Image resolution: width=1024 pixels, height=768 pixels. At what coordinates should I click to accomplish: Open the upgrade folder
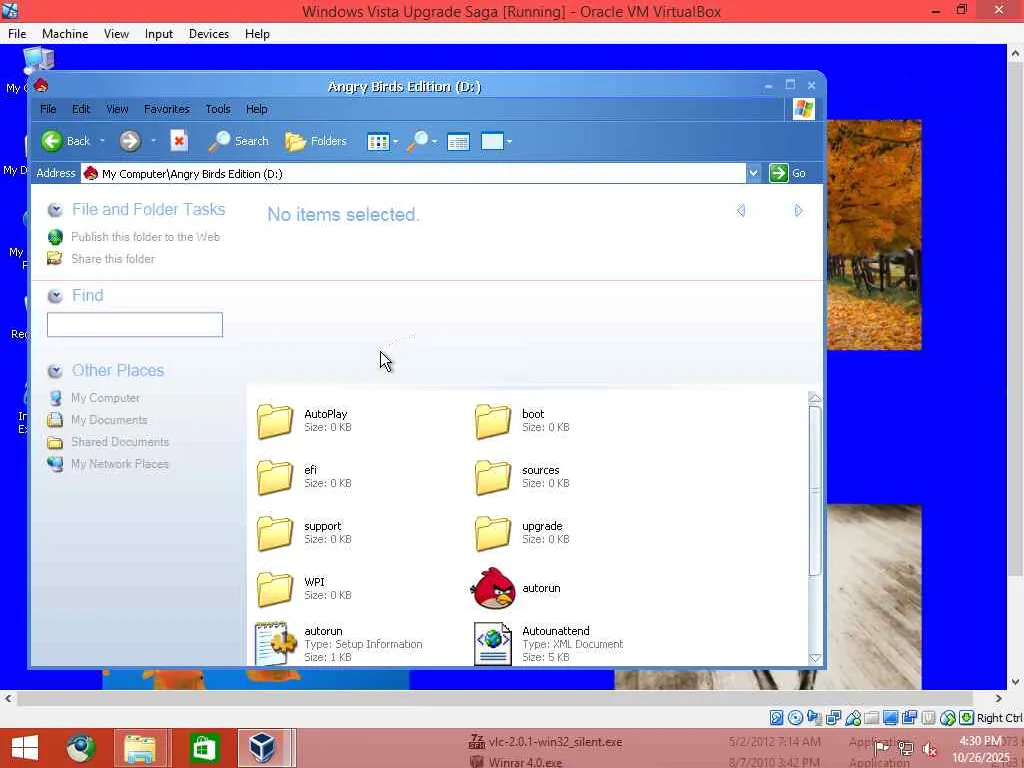point(493,533)
